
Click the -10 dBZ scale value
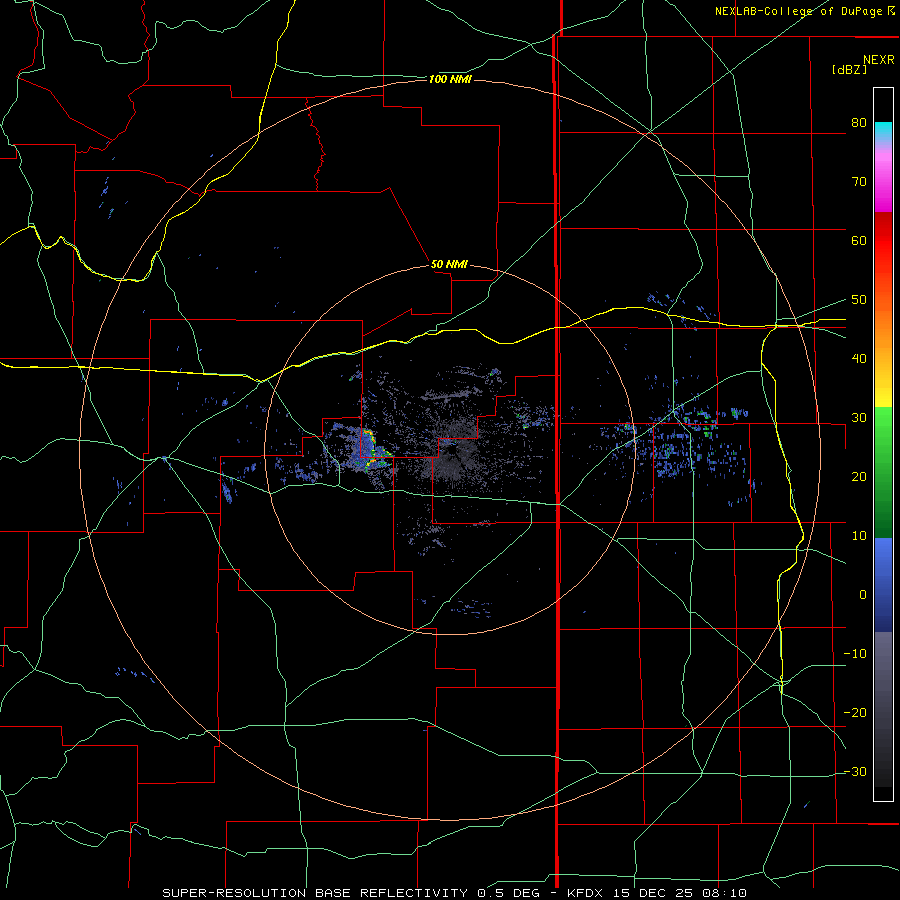(855, 654)
